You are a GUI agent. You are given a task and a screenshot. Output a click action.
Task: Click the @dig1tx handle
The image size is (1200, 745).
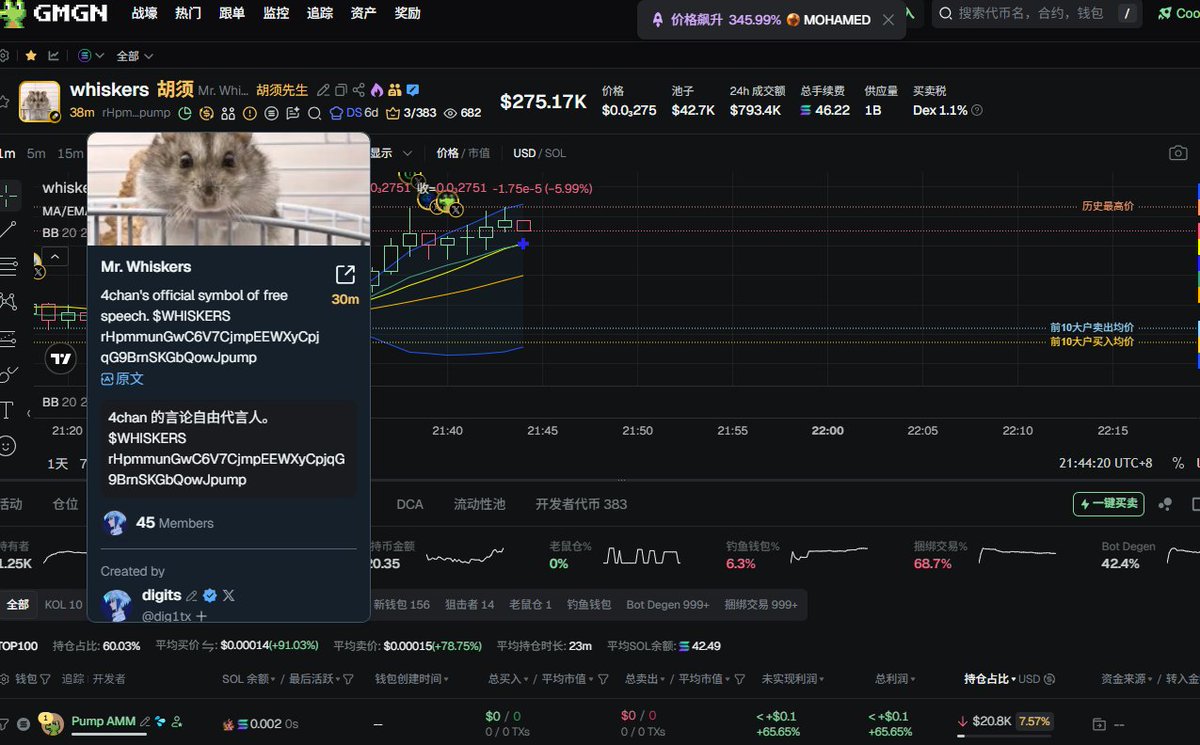[167, 616]
